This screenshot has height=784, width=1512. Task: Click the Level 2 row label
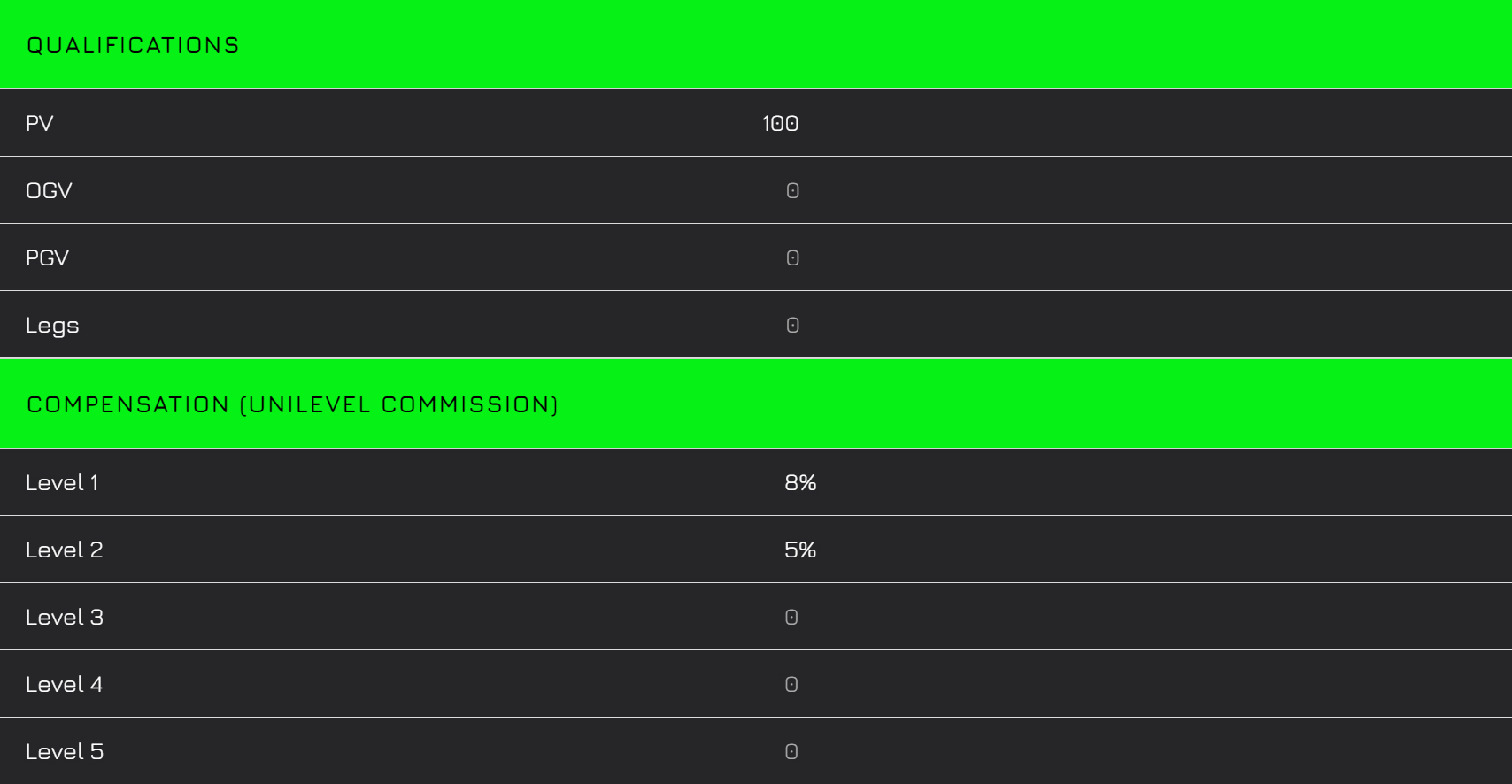click(64, 550)
